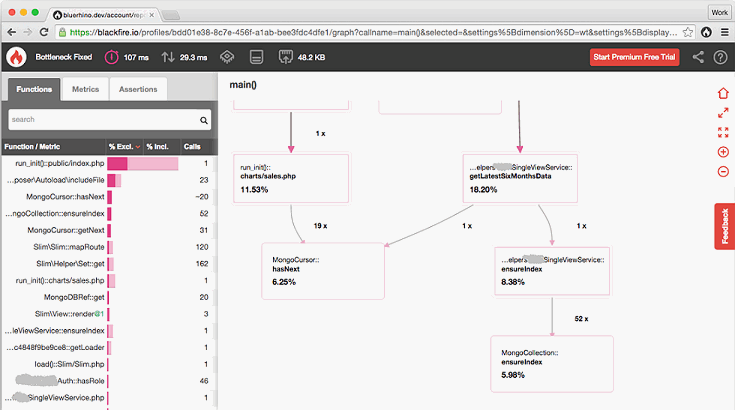Open the help question mark icon
735x410 pixels.
720,57
